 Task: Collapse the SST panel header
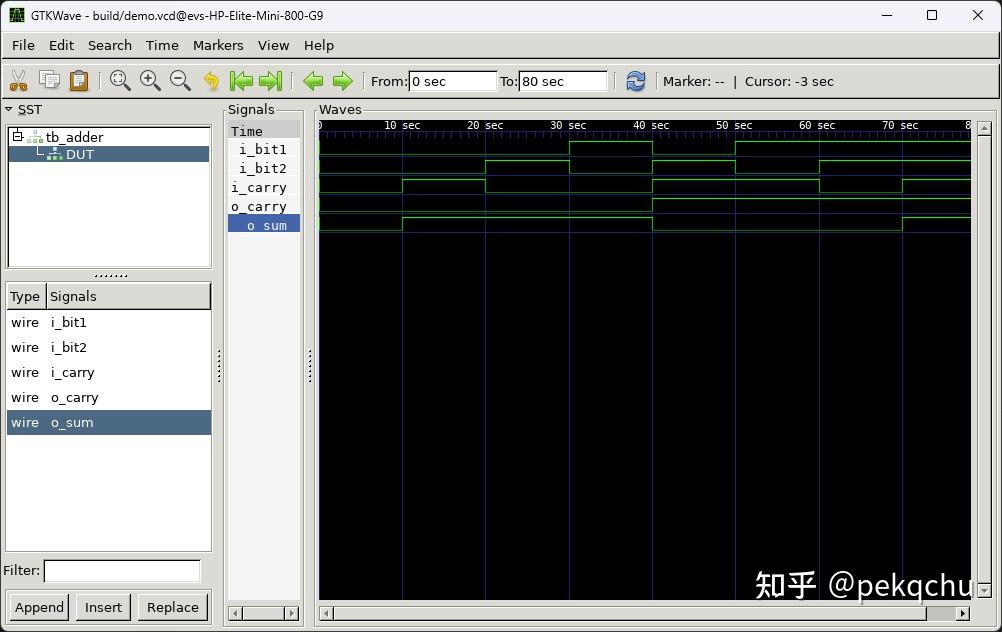pyautogui.click(x=9, y=109)
